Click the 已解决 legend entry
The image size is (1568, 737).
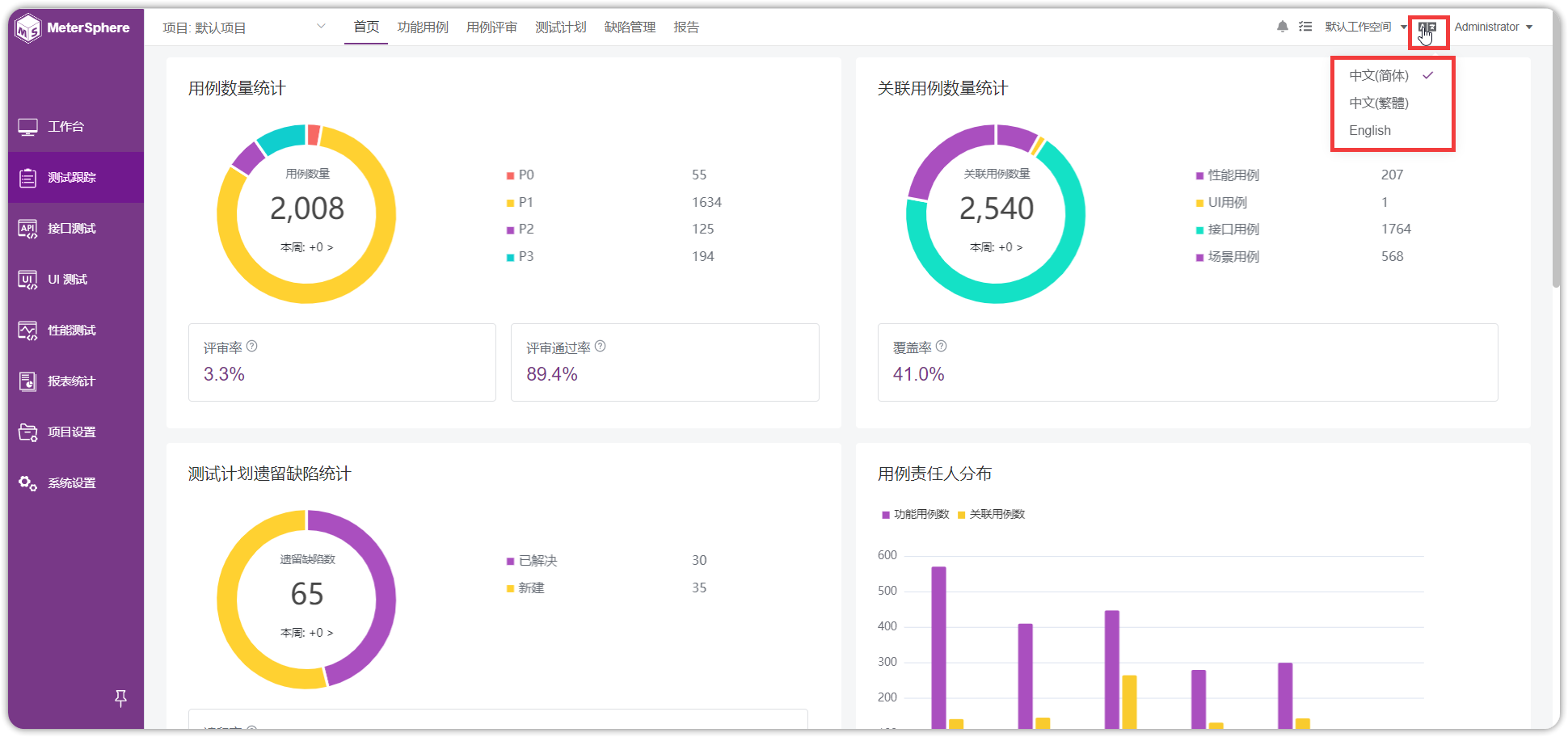point(532,561)
